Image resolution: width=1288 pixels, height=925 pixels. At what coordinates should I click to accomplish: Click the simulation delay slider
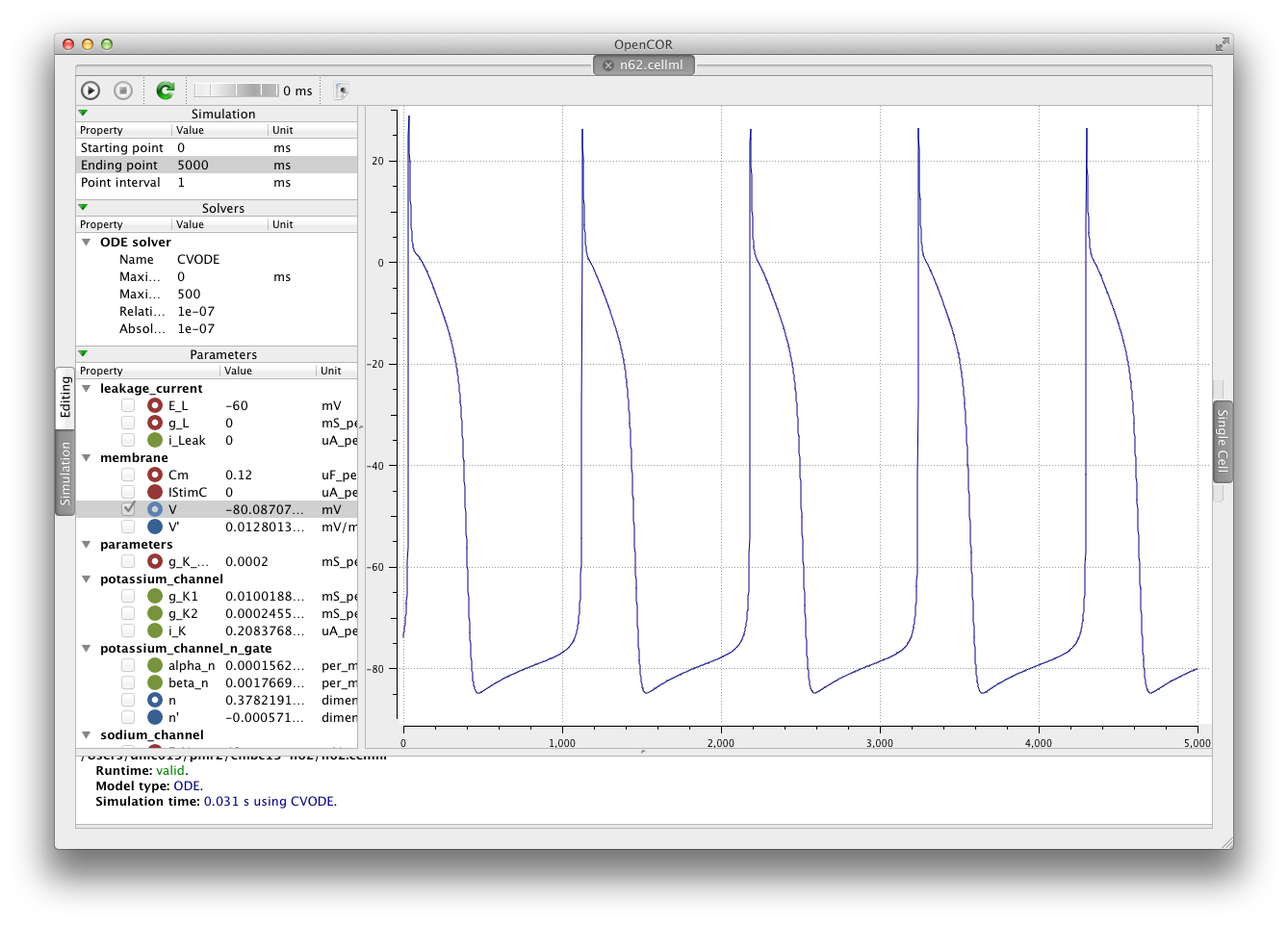(236, 90)
